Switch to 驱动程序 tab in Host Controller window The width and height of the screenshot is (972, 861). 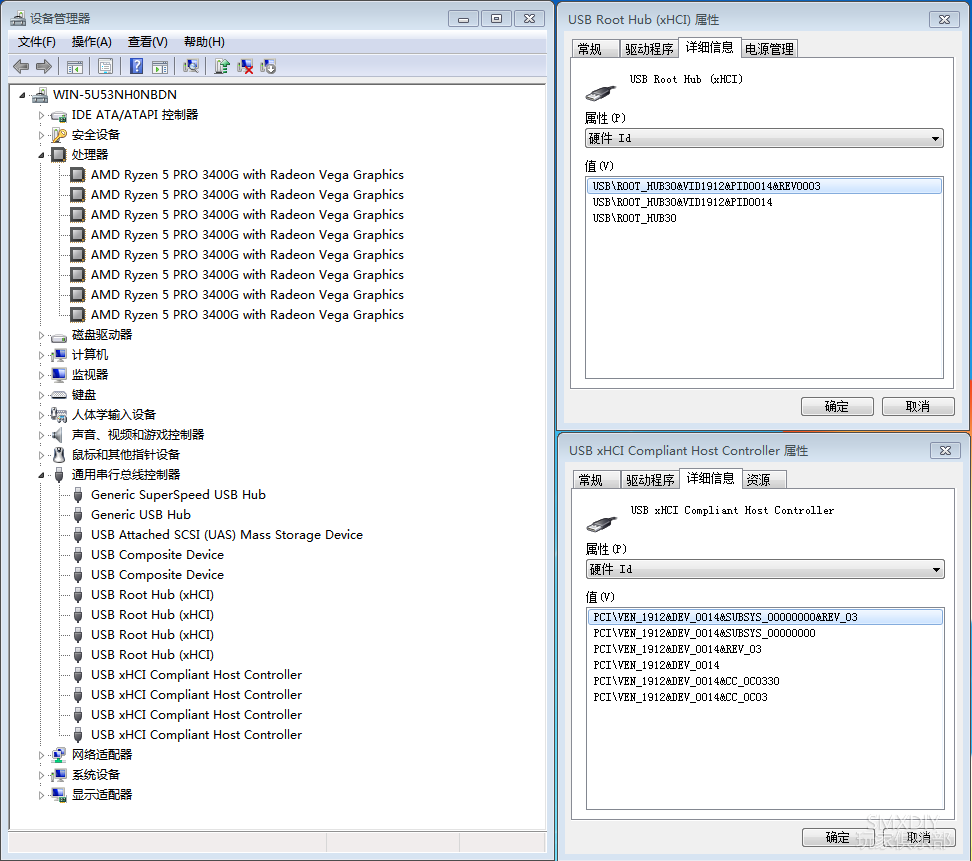650,480
